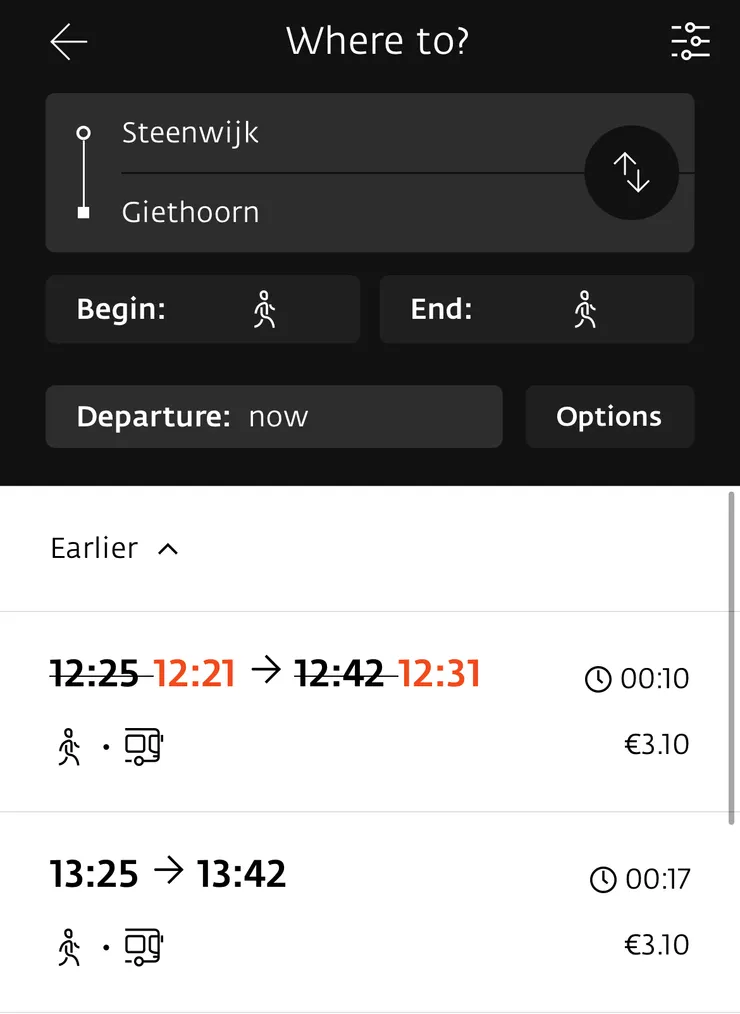This screenshot has height=1014, width=740.
Task: Open the filter settings sliders icon
Action: pyautogui.click(x=690, y=42)
